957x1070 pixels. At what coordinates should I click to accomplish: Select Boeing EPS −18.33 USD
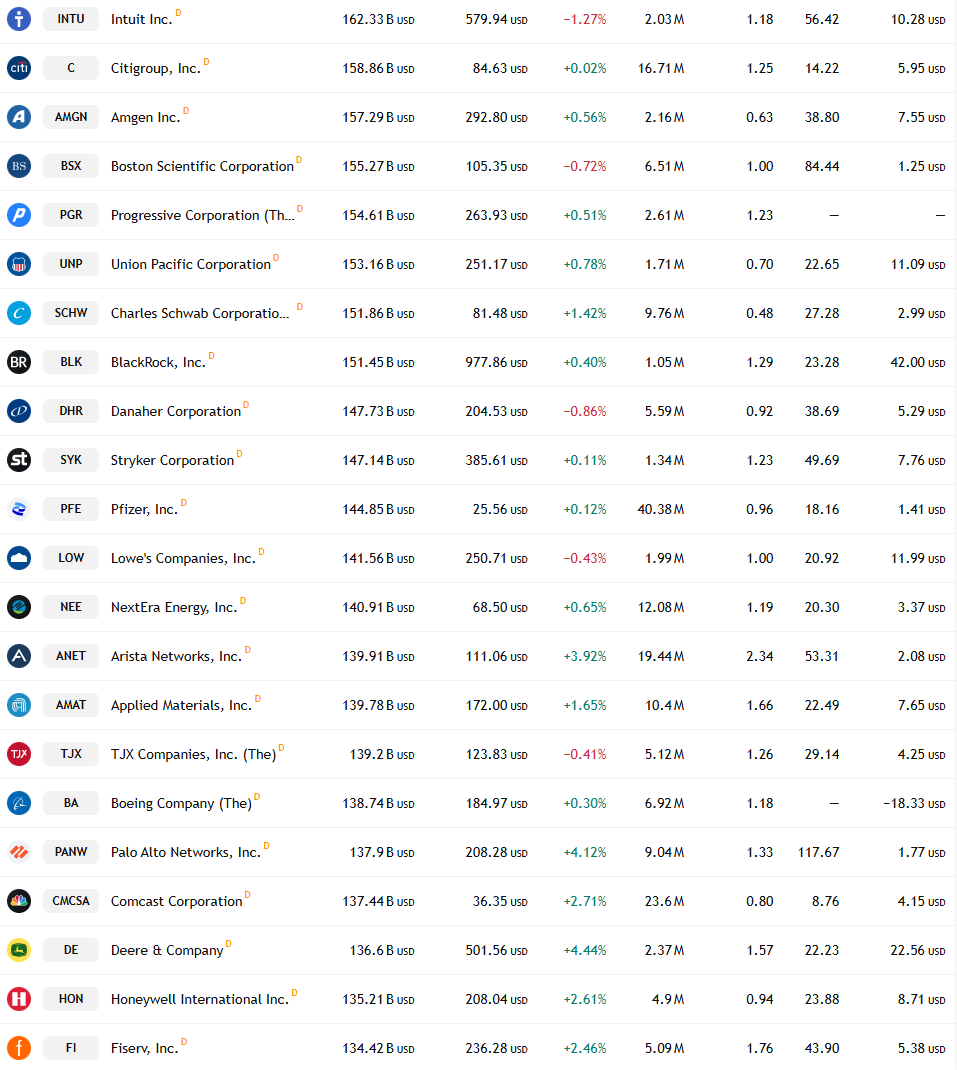click(914, 804)
